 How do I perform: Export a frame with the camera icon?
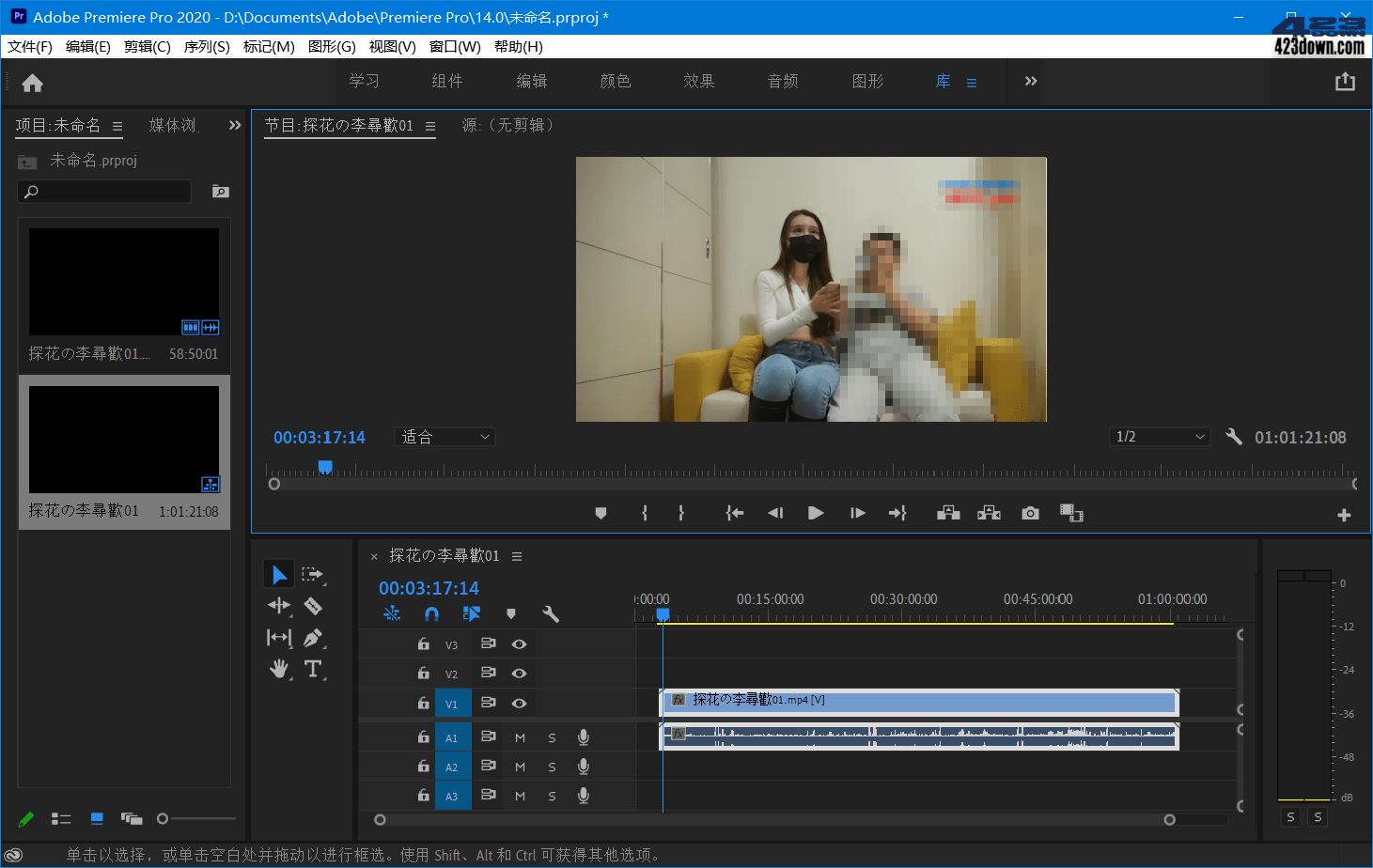click(1029, 513)
